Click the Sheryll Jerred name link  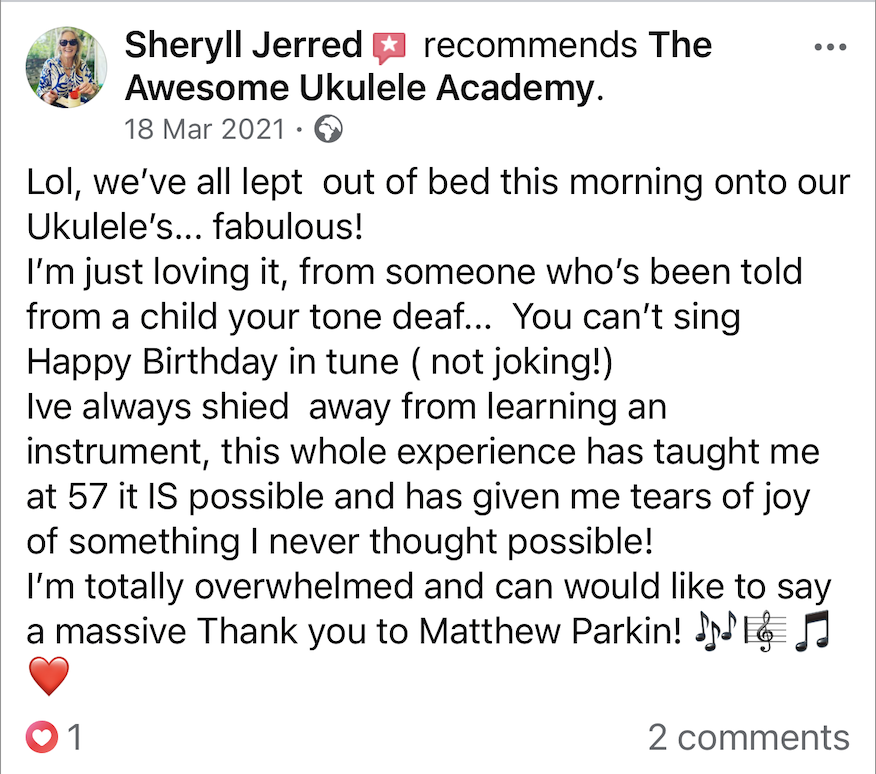tap(244, 45)
